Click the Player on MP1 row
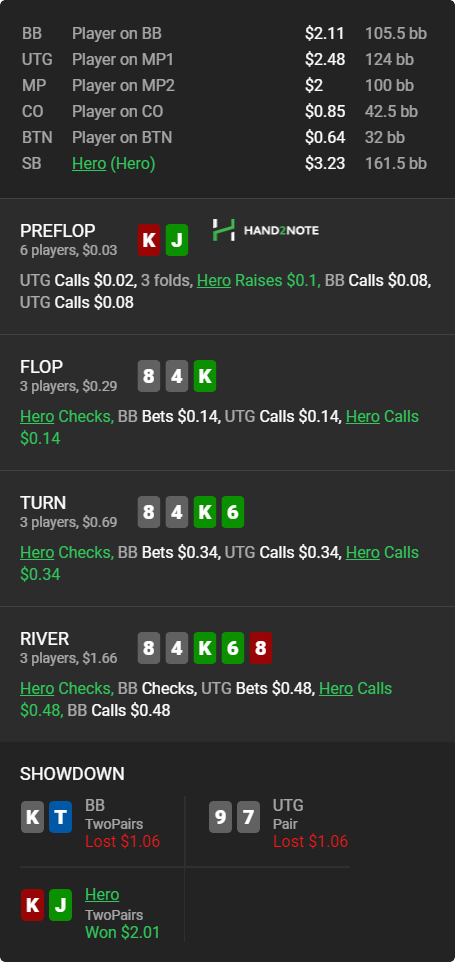The width and height of the screenshot is (455, 962). pos(228,60)
